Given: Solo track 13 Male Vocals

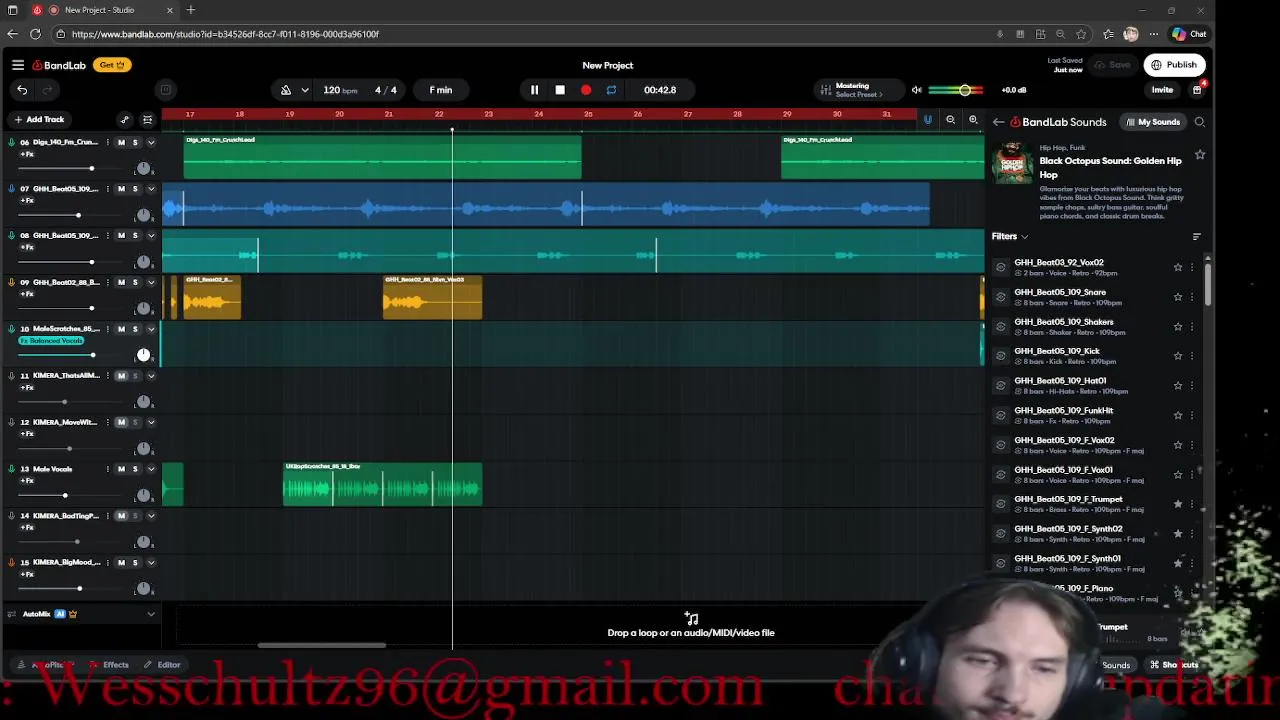Looking at the screenshot, I should coord(135,469).
